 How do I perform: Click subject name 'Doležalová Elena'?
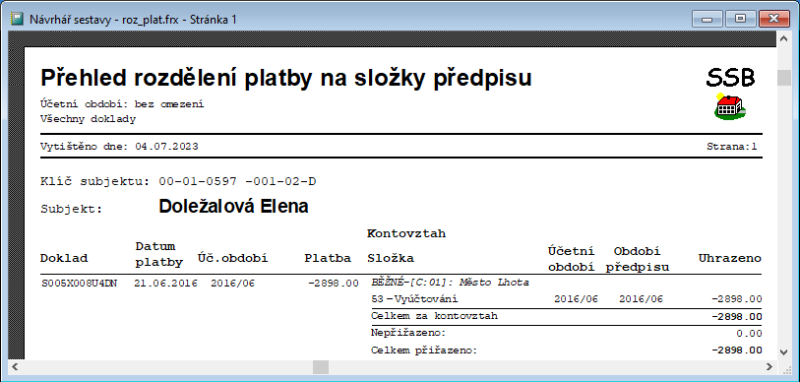[234, 207]
